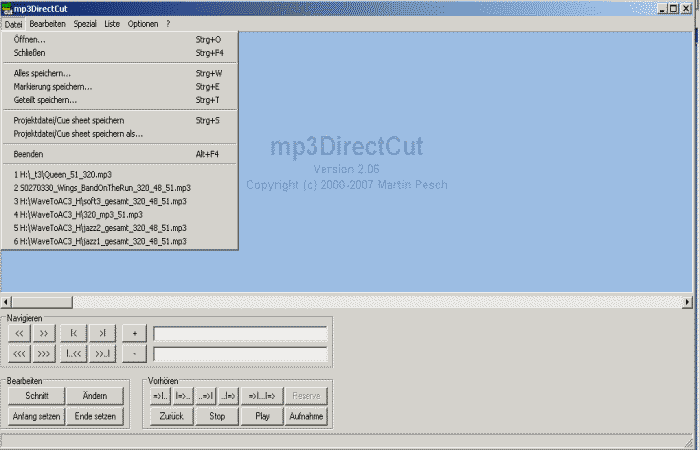Image resolution: width=700 pixels, height=450 pixels.
Task: Open the Bearbeiten menu
Action: 47,23
